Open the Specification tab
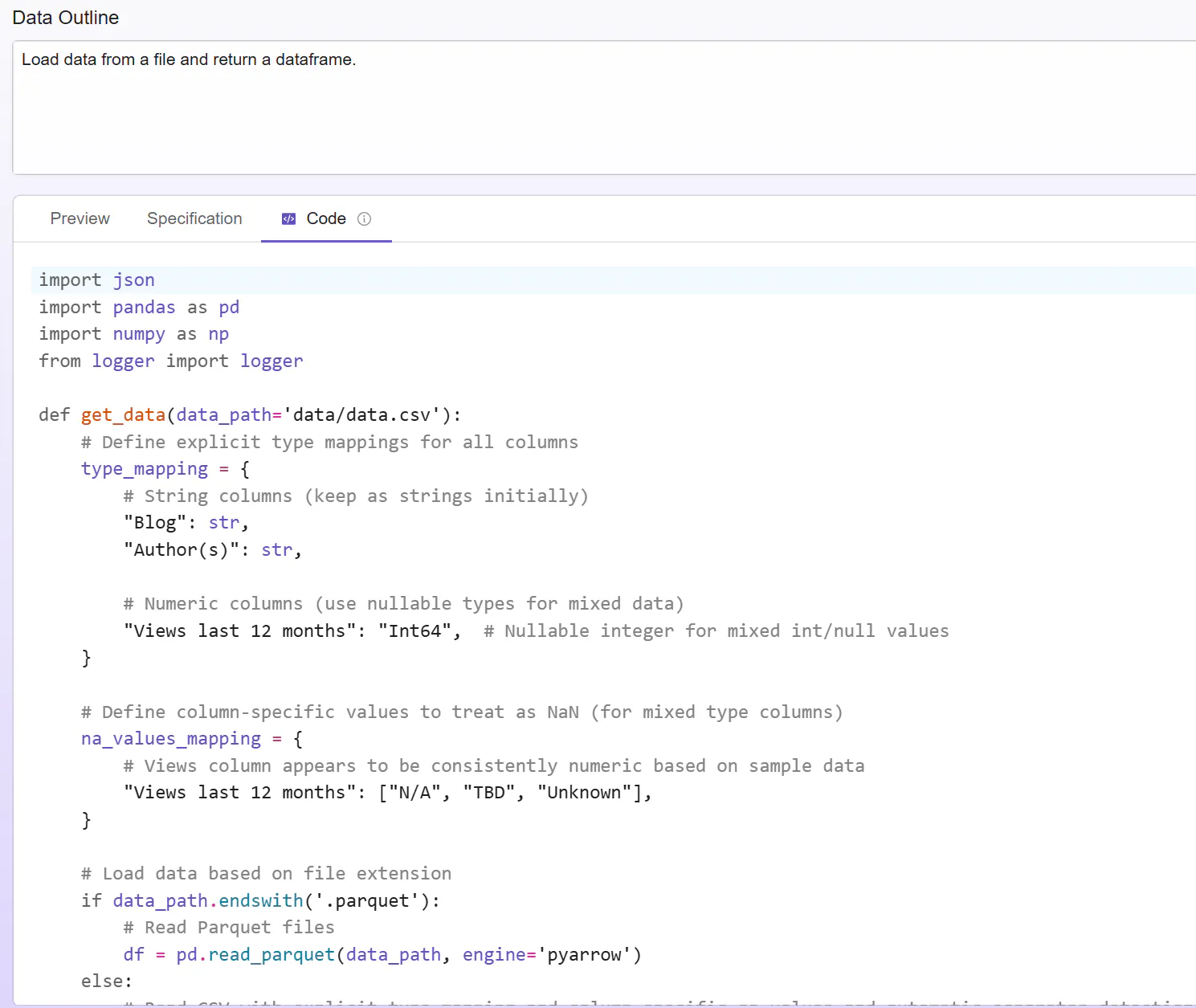The image size is (1196, 1008). tap(194, 218)
